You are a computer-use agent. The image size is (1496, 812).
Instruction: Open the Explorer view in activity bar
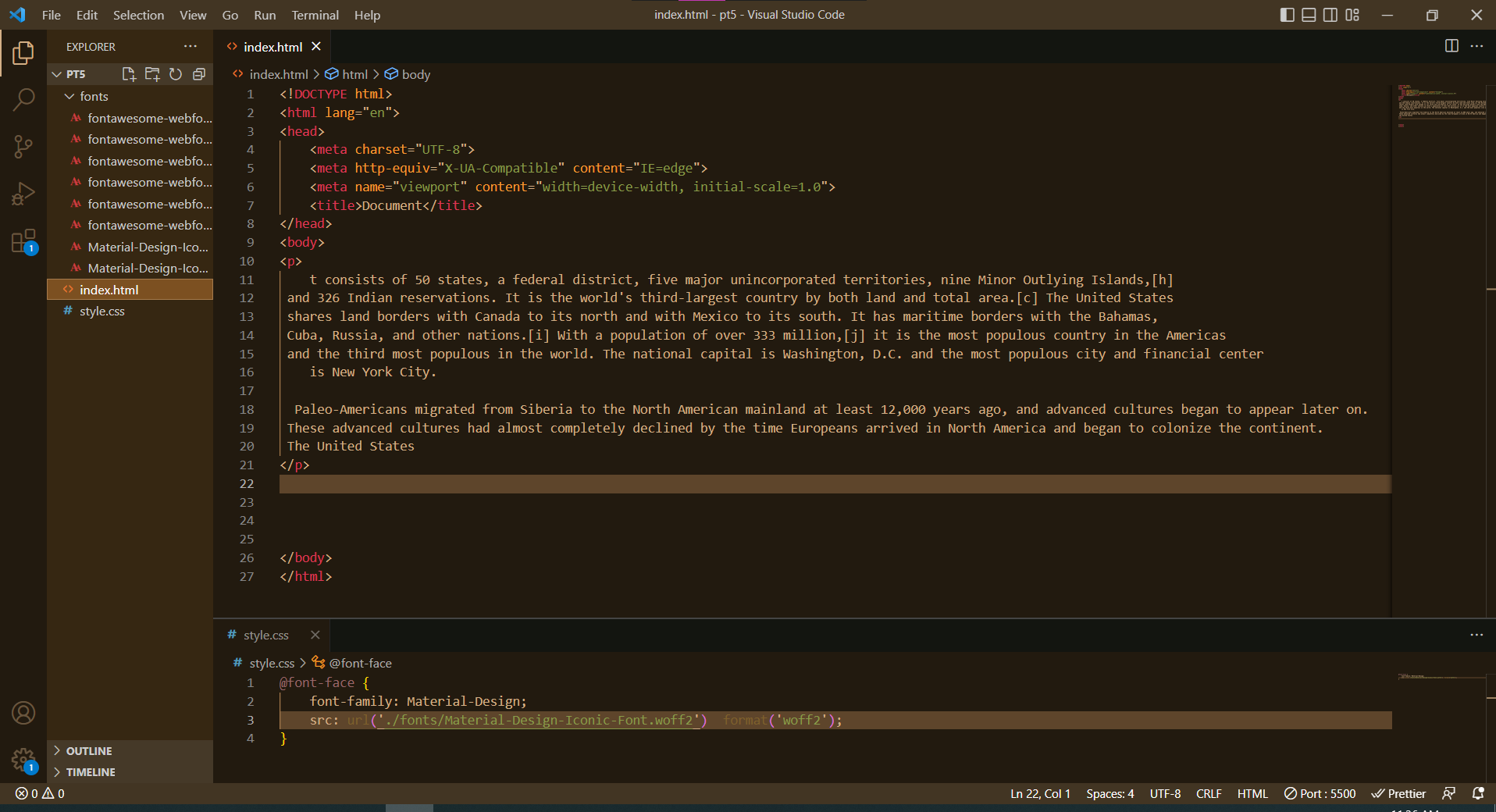pyautogui.click(x=23, y=53)
